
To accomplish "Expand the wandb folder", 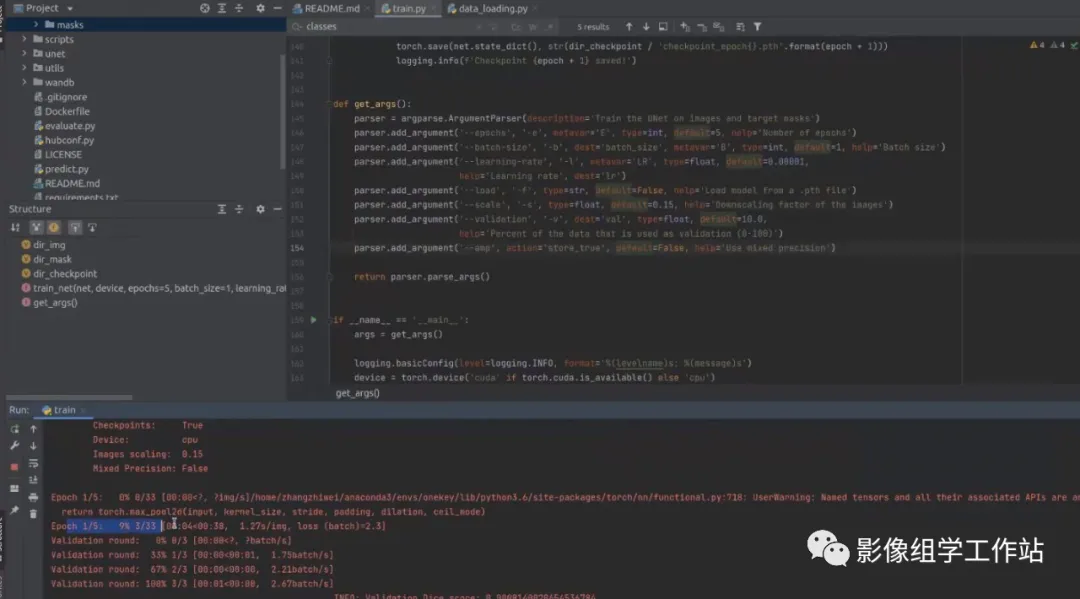I will [x=25, y=83].
